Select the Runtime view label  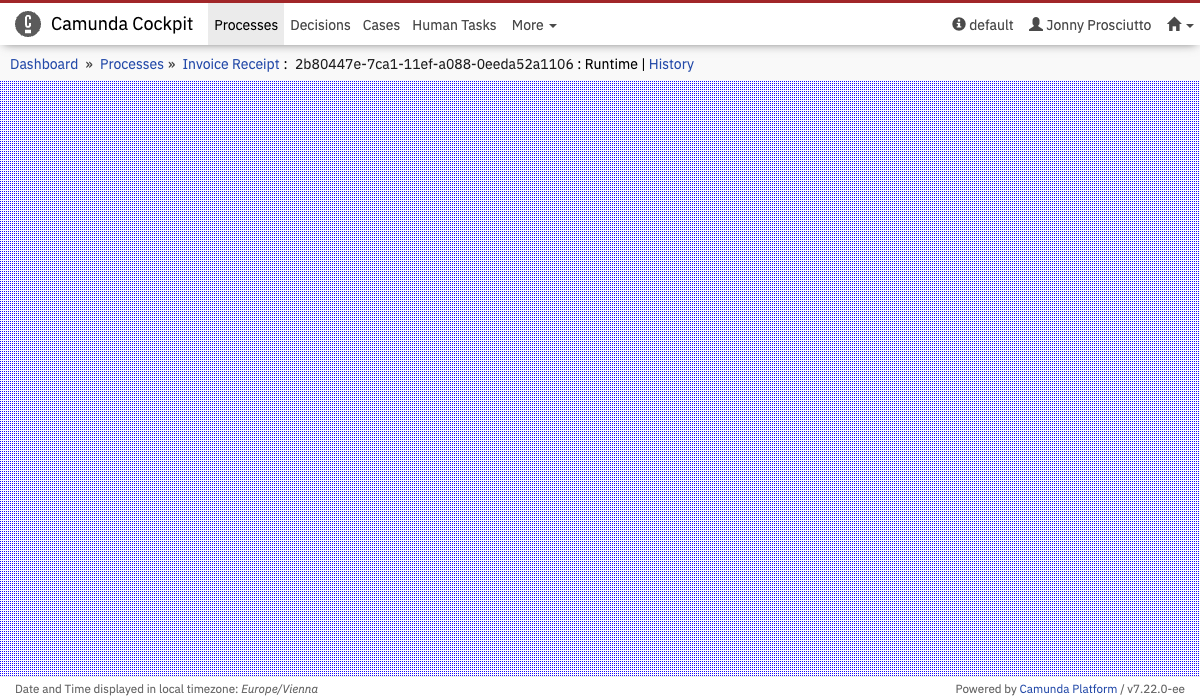point(611,64)
